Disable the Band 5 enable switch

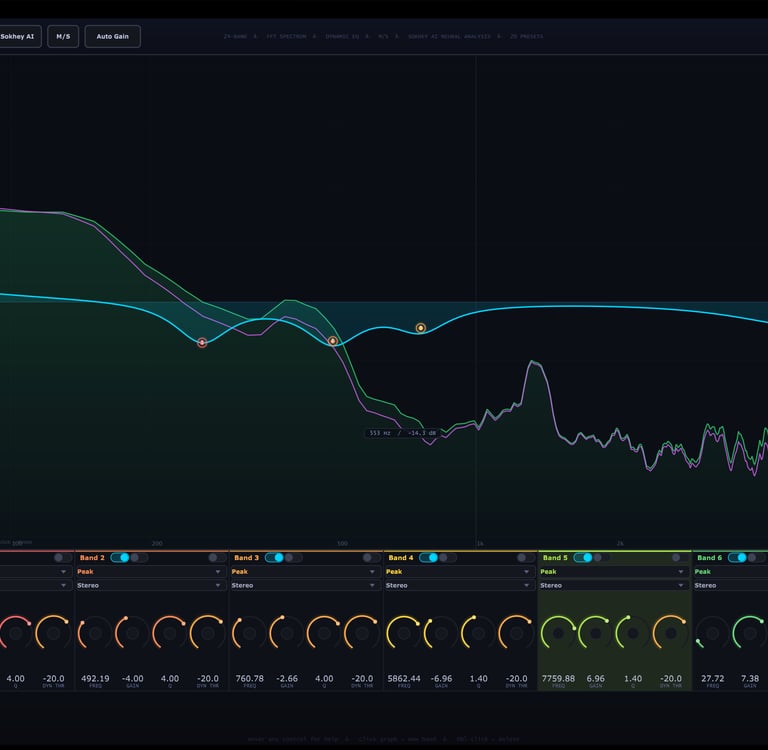tap(583, 557)
